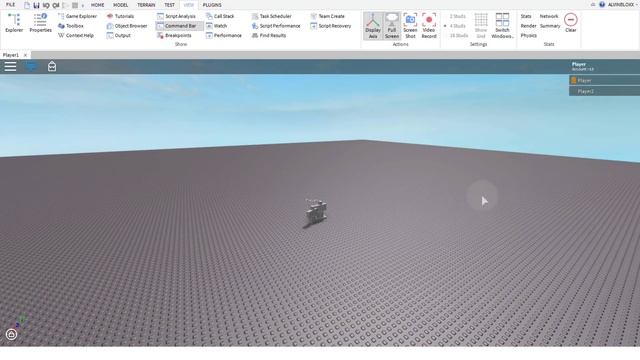Select Player in the leaderboard

click(x=604, y=80)
